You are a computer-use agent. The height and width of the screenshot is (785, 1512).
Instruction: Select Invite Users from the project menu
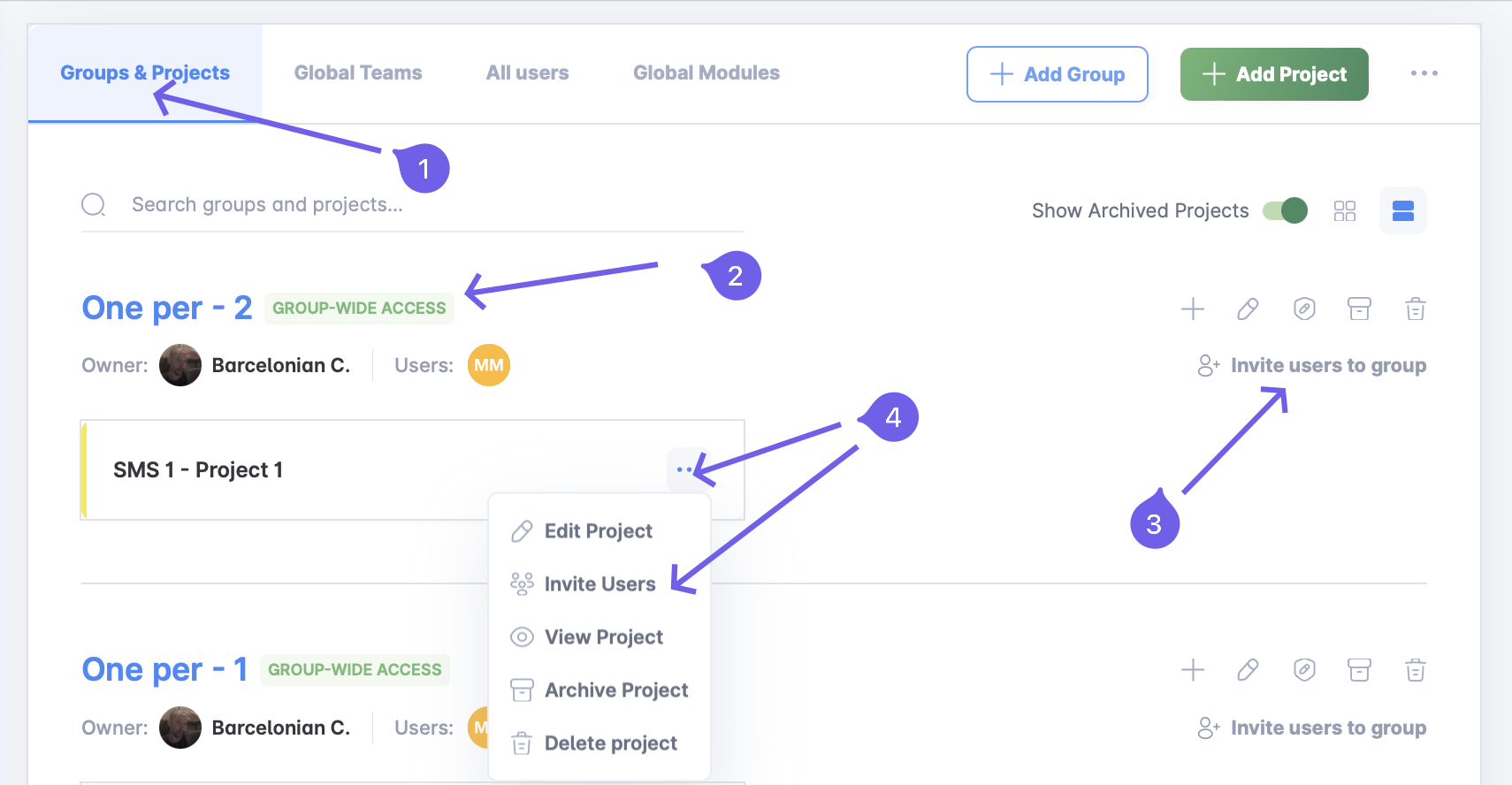click(599, 584)
